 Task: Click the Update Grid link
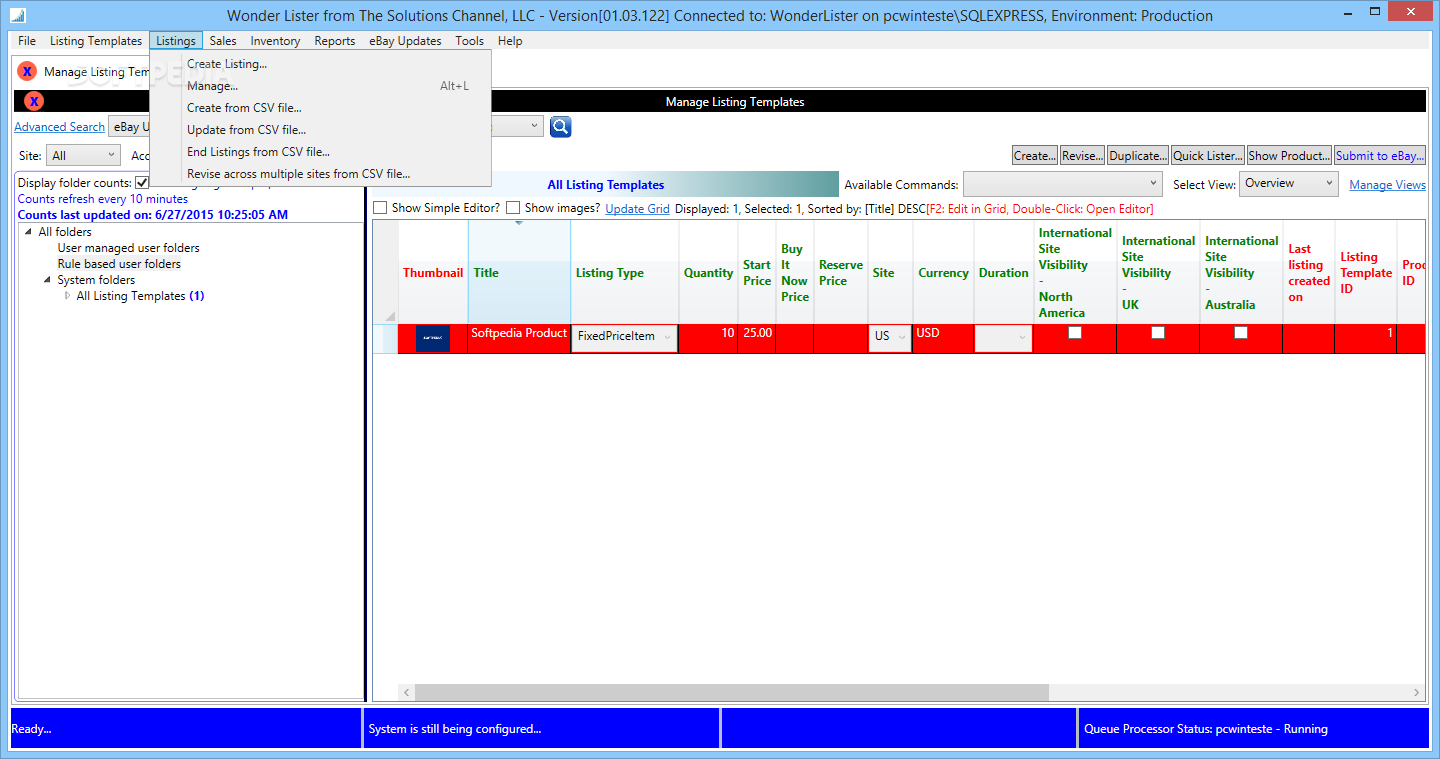tap(637, 209)
